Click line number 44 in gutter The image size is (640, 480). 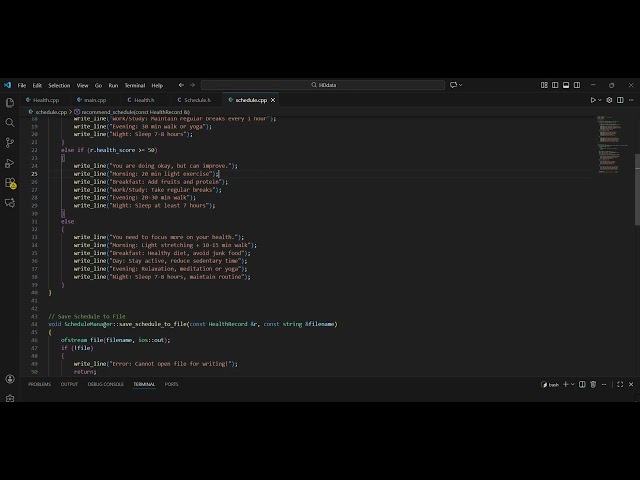click(x=34, y=324)
